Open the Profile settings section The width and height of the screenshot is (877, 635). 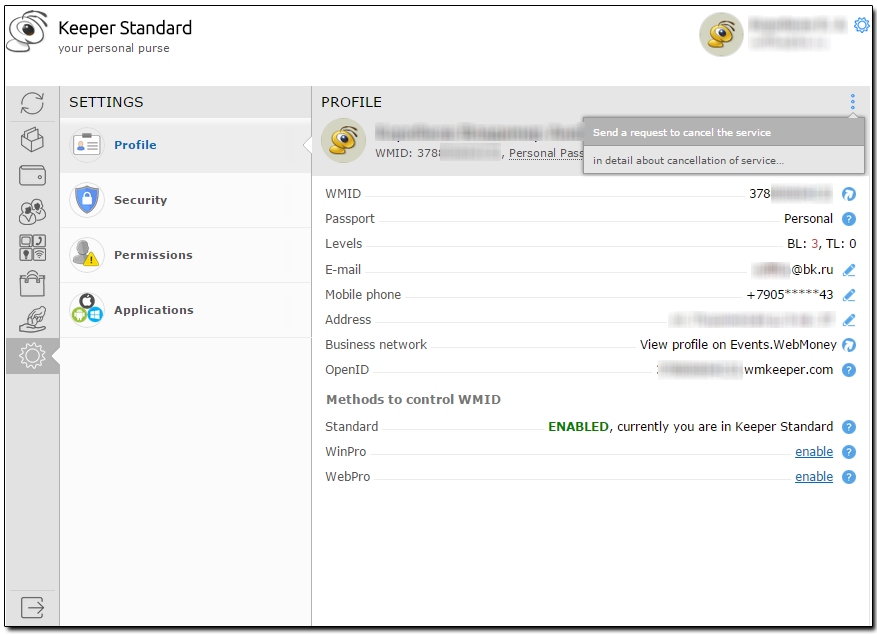coord(186,145)
